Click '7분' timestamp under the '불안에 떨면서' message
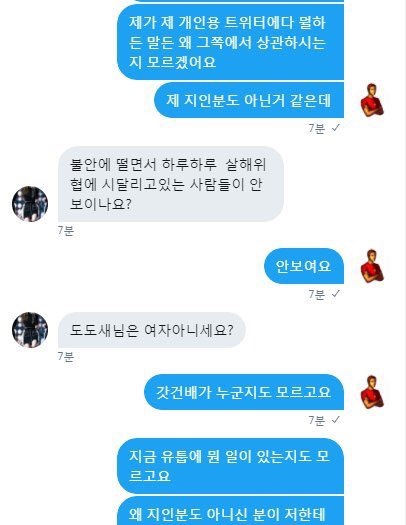This screenshot has height=525, width=406. point(66,231)
